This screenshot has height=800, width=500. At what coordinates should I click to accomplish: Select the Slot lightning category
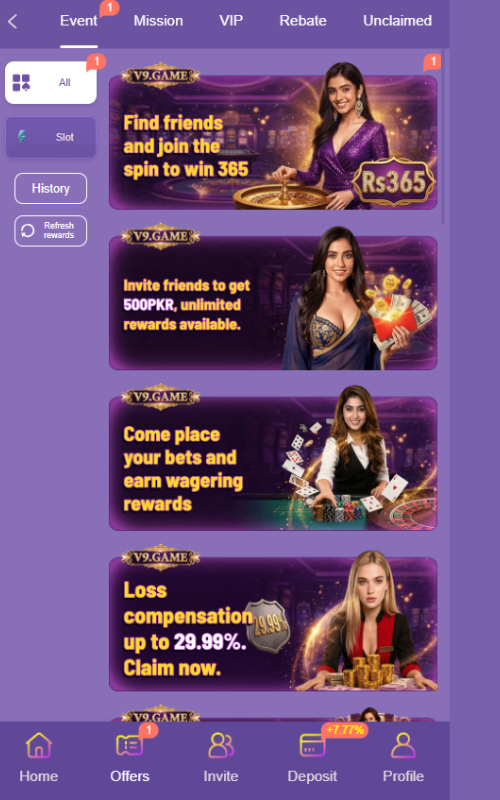[x=51, y=137]
